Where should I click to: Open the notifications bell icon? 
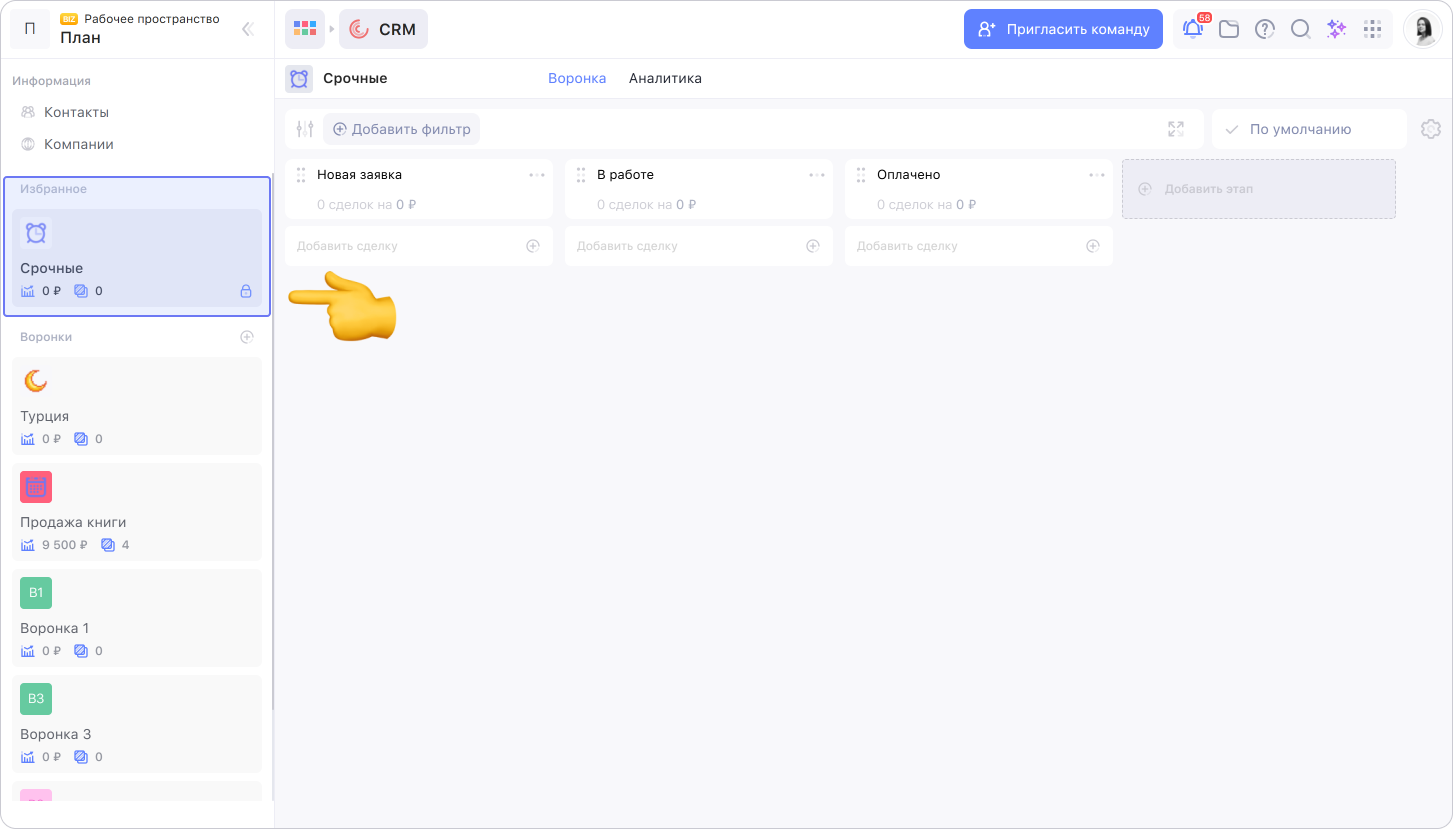pos(1192,29)
